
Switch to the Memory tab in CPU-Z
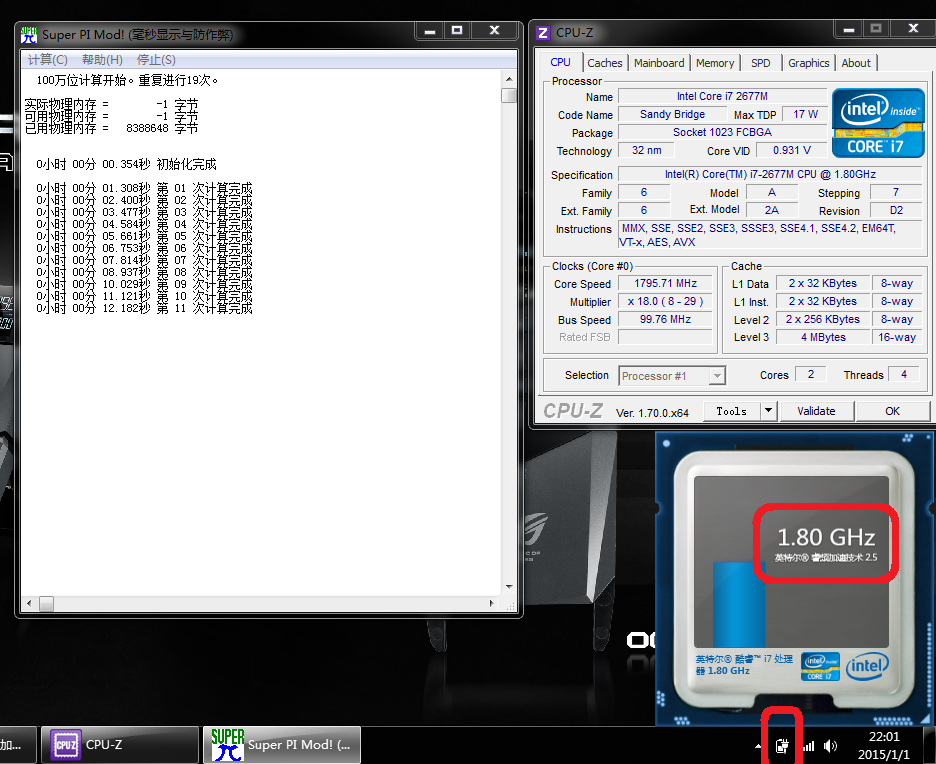[715, 63]
